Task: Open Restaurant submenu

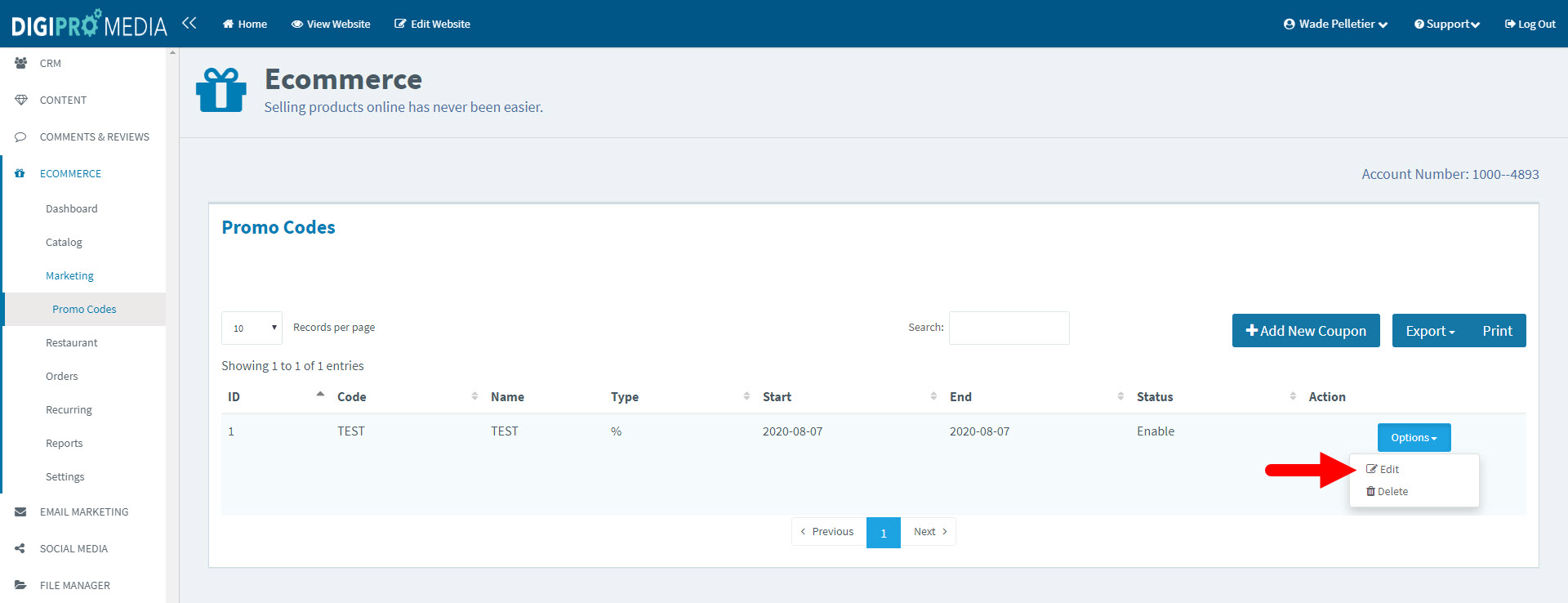Action: [x=72, y=342]
